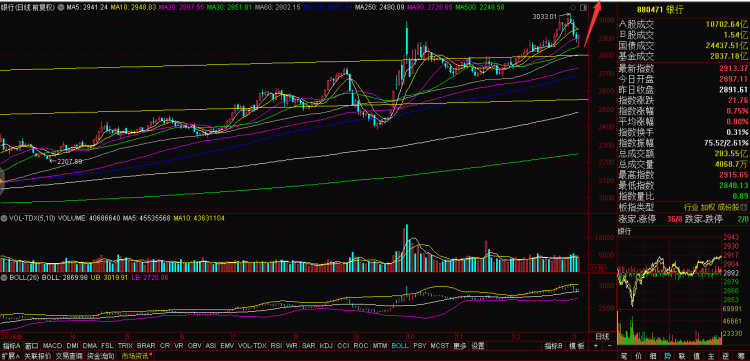Click the minus zoom-out button
Image resolution: width=750 pixels, height=361 pixels.
click(609, 346)
